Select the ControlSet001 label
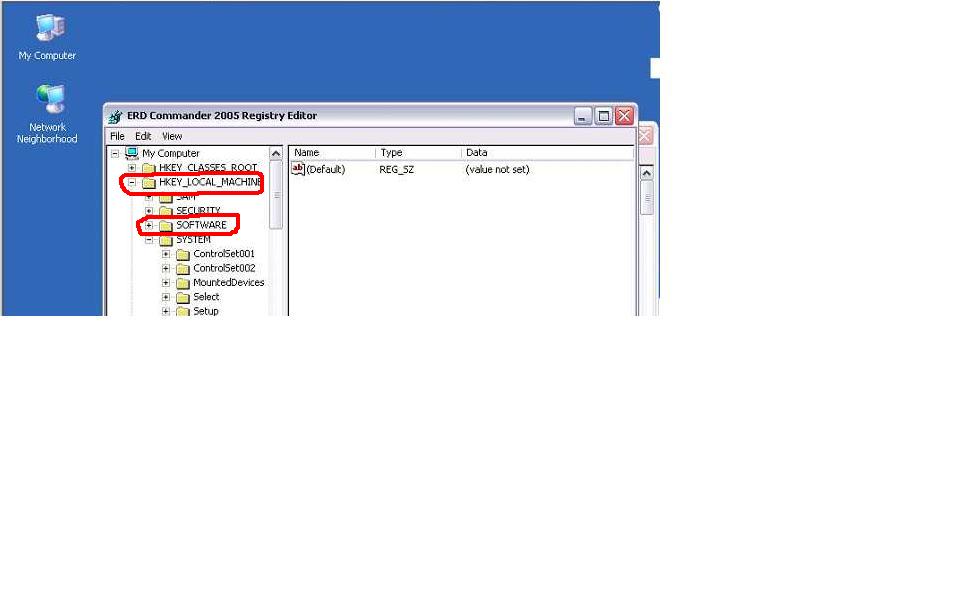Screen dimensions: 960x611 pos(224,253)
